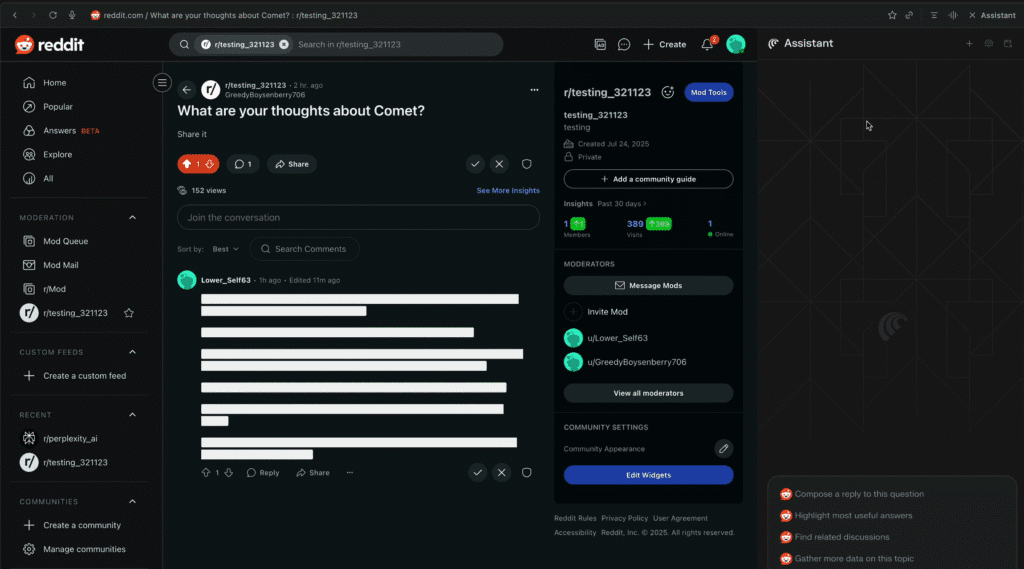Viewport: 1024px width, 569px height.
Task: Edit Community Appearance with pencil icon
Action: click(724, 449)
